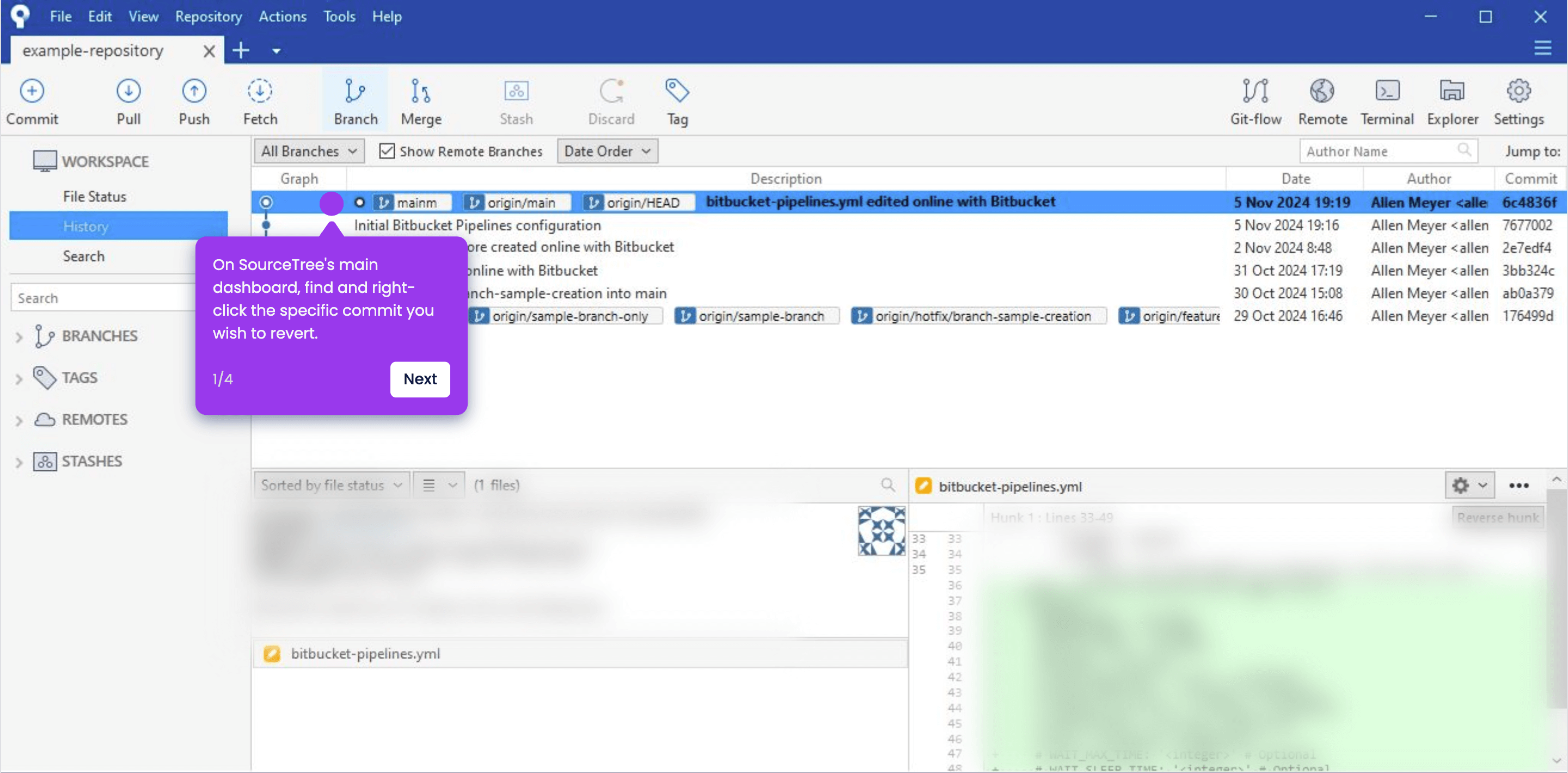Select the commit dated 31 Oct 2024 17:19

pos(909,270)
